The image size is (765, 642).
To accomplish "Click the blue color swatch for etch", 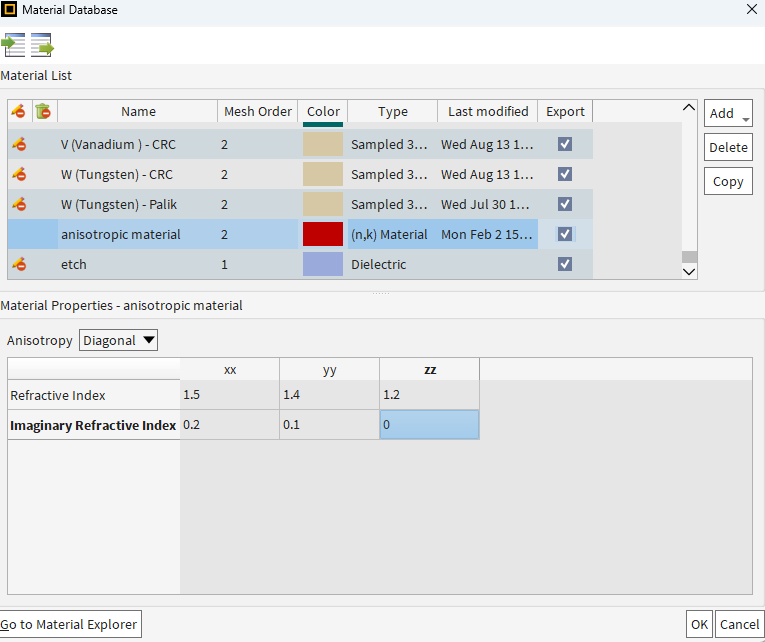I will coord(323,264).
